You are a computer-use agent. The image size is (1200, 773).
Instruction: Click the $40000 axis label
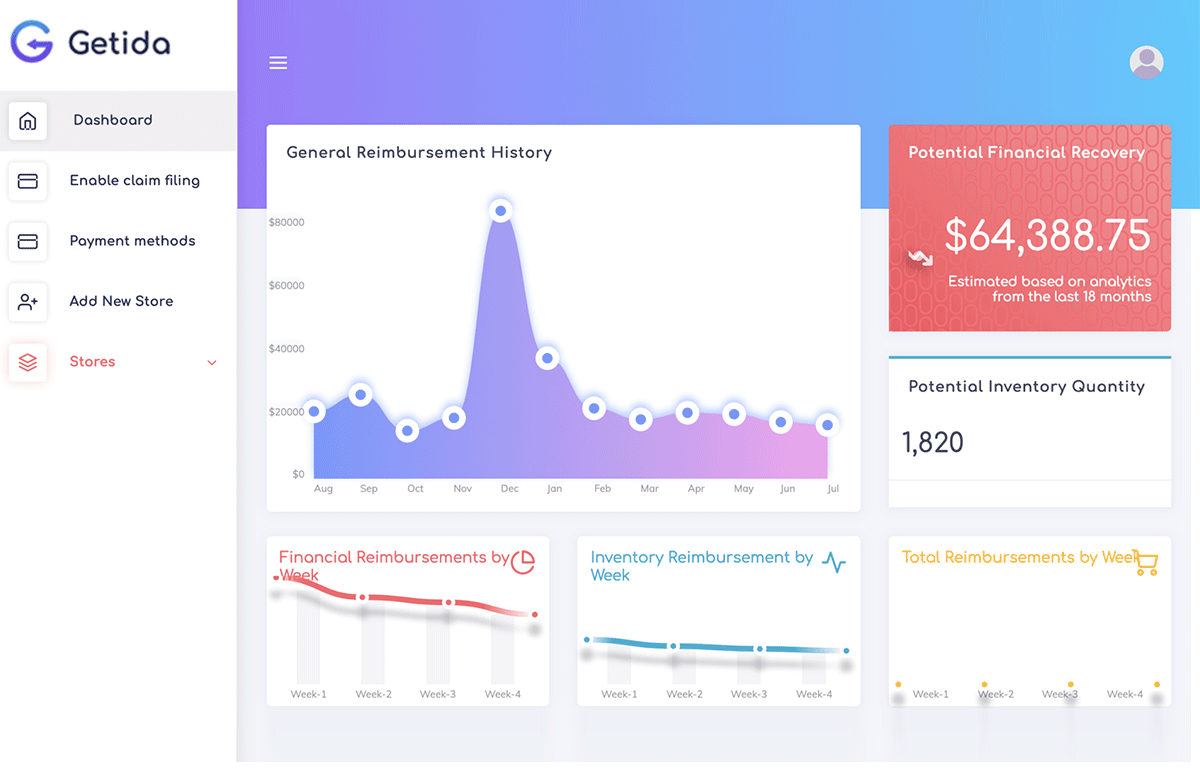[286, 349]
